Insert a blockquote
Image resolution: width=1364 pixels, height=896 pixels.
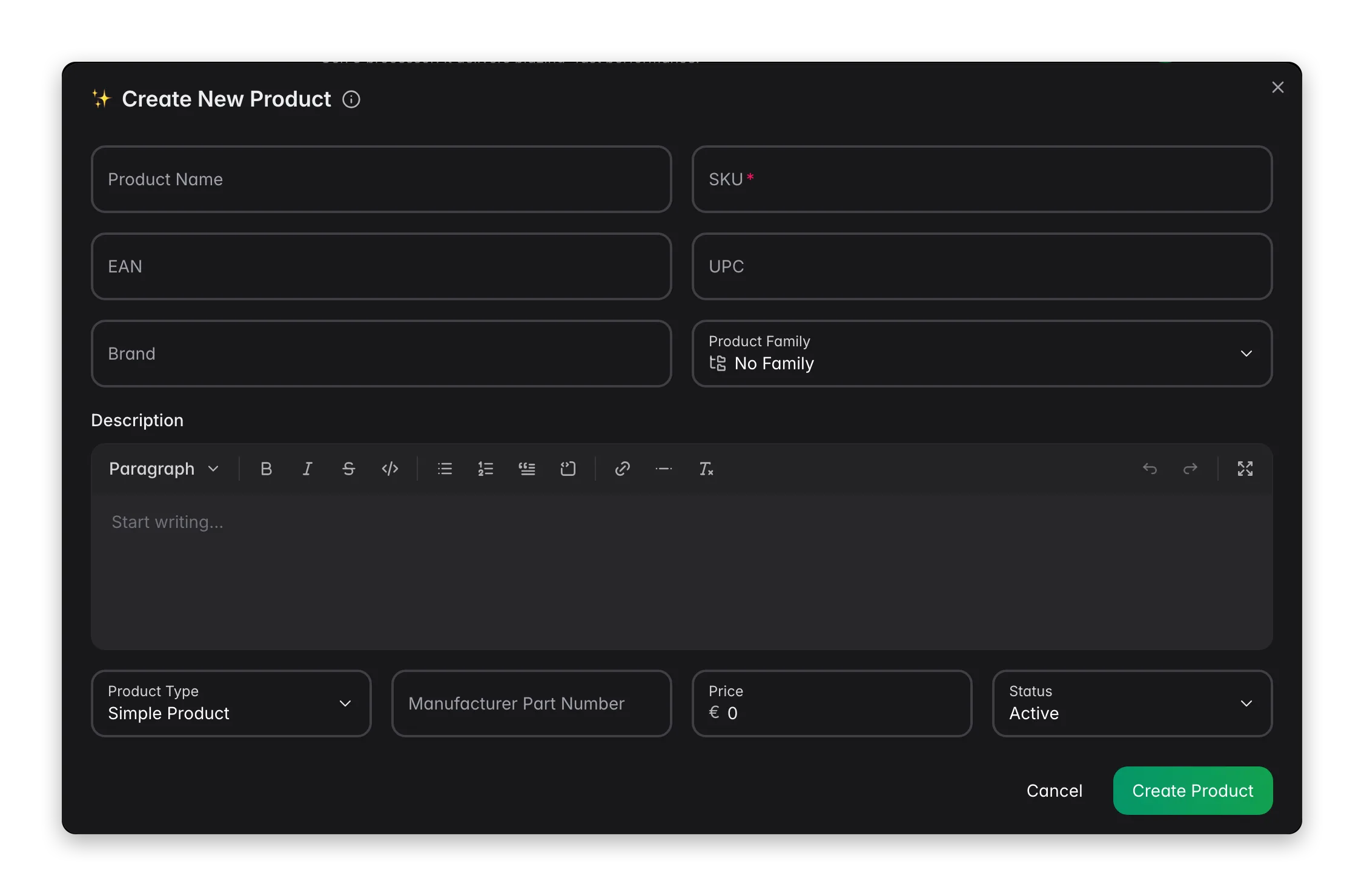pos(527,469)
